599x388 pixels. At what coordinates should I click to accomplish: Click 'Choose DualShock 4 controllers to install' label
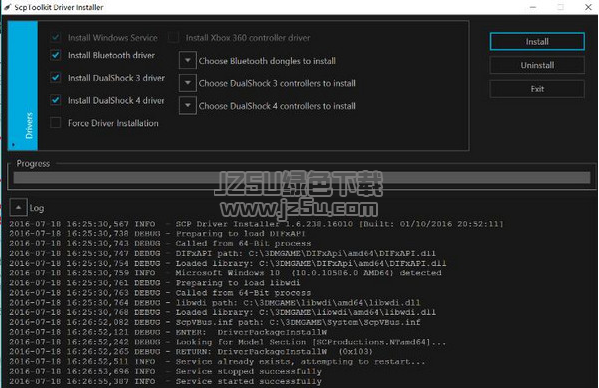tap(277, 106)
